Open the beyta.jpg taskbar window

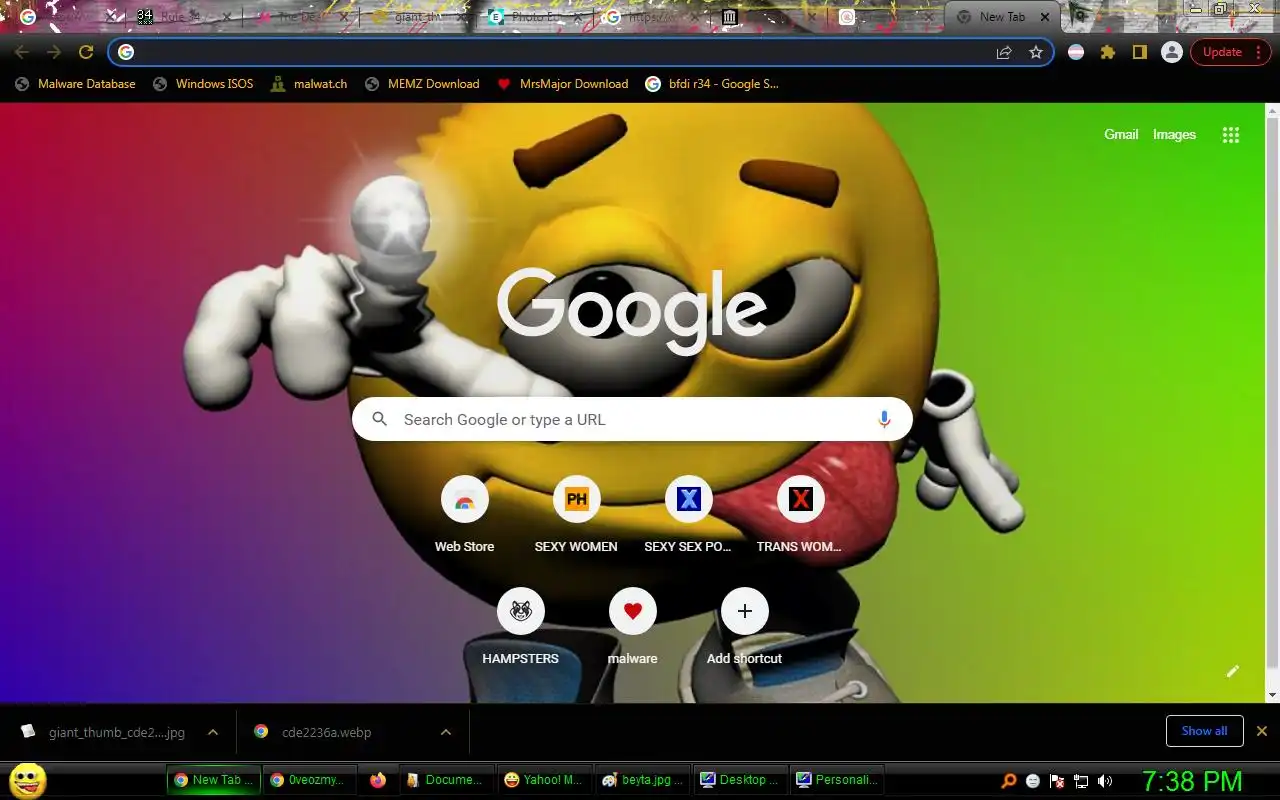(x=642, y=780)
